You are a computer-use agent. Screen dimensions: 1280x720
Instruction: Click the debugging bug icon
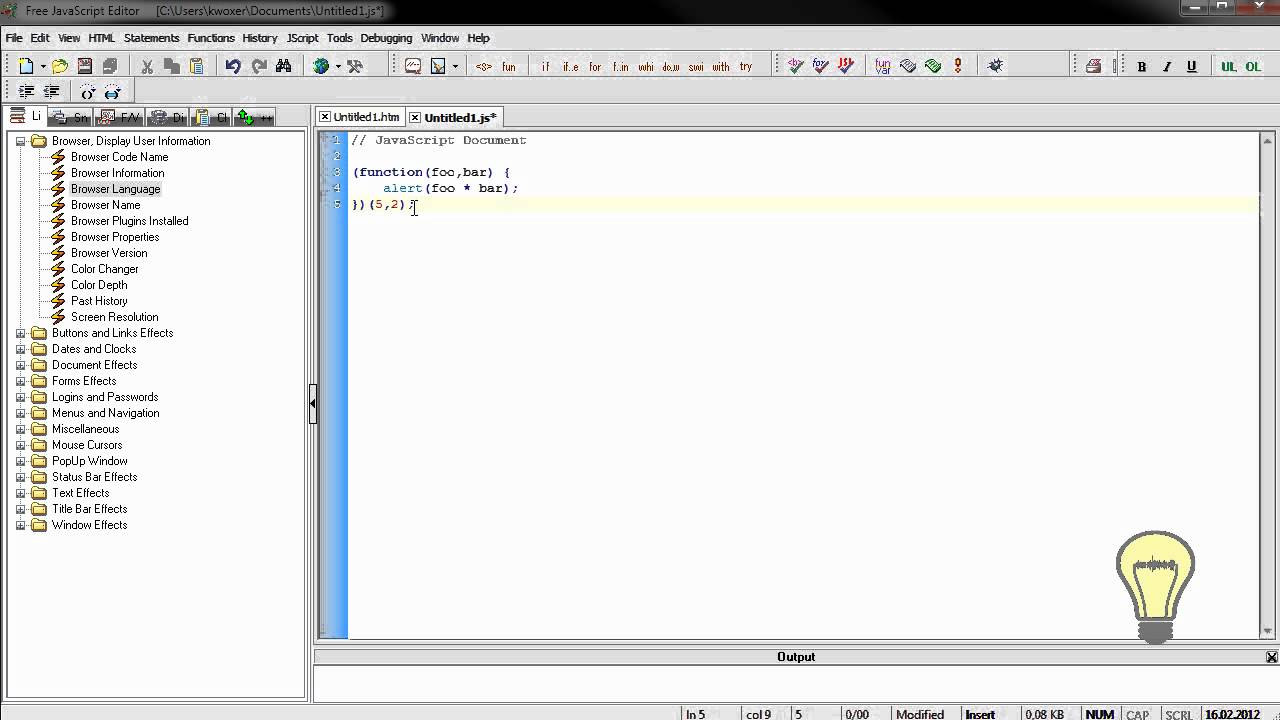click(x=995, y=66)
